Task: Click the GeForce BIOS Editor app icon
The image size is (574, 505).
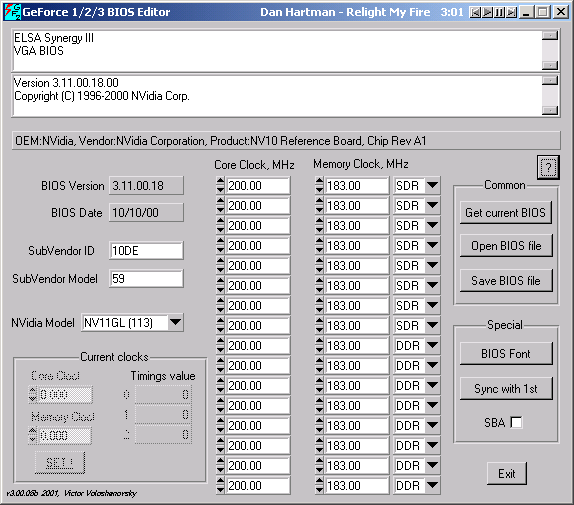Action: [x=12, y=12]
